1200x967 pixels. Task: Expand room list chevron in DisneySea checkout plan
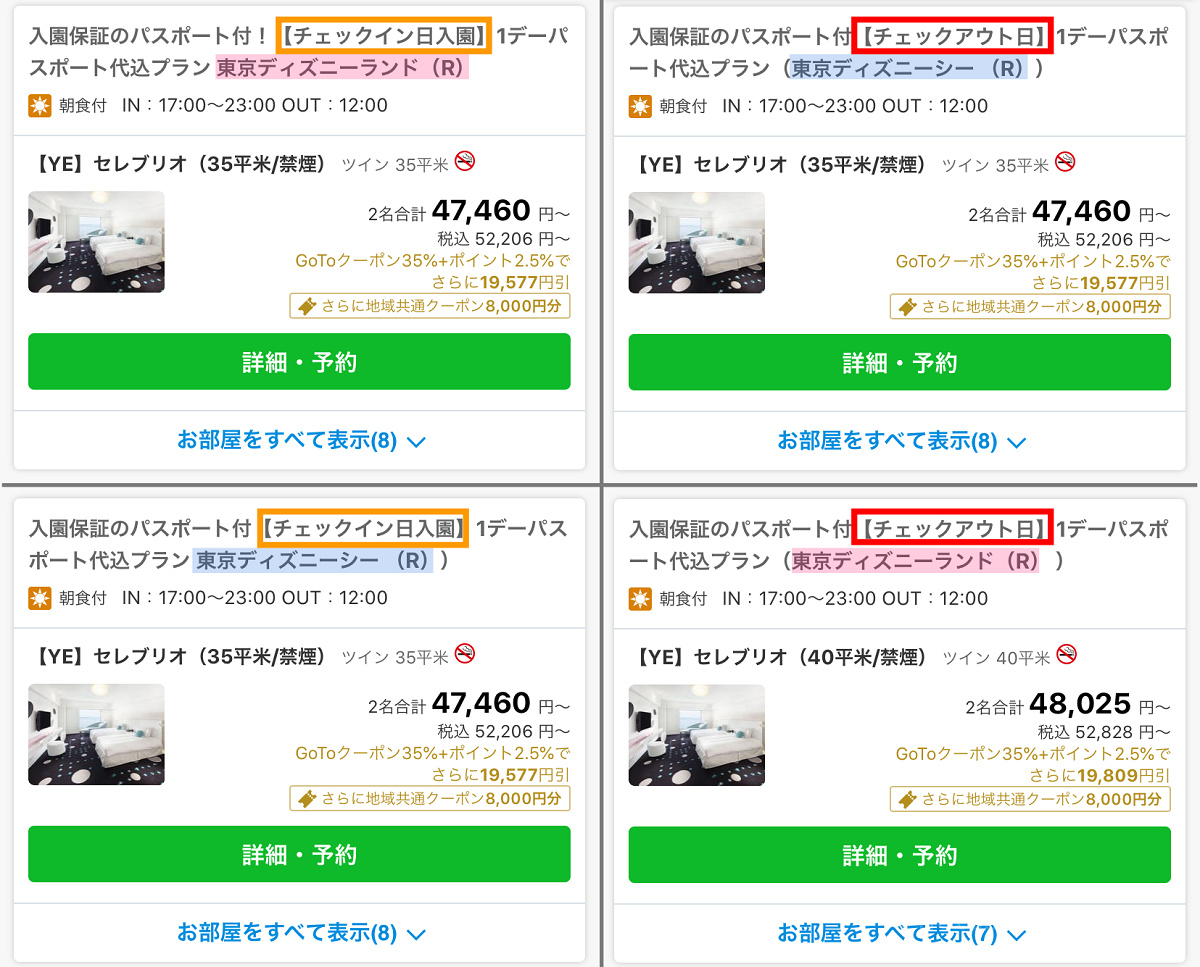[1017, 442]
